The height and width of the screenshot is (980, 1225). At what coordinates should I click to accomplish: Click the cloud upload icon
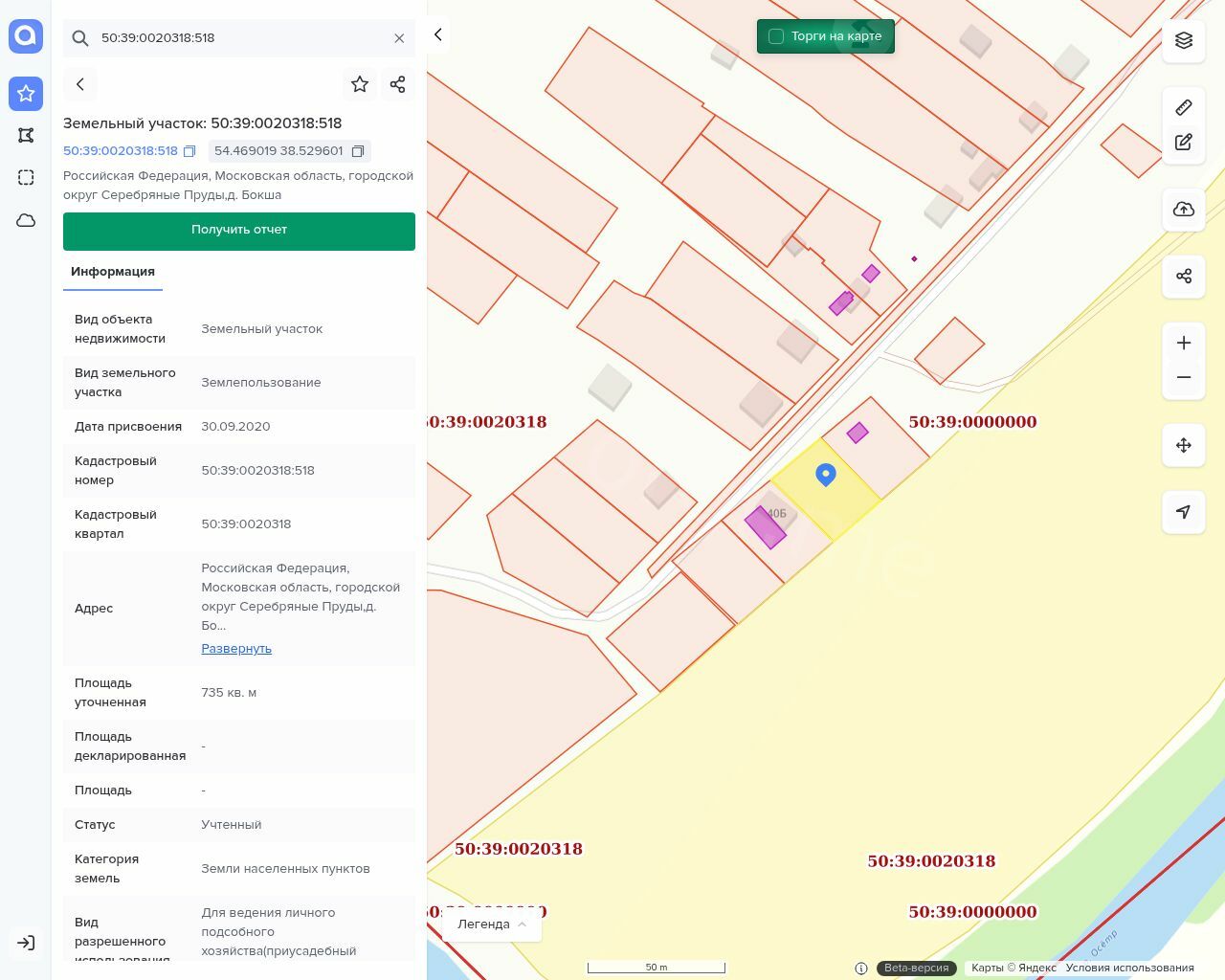click(1184, 210)
